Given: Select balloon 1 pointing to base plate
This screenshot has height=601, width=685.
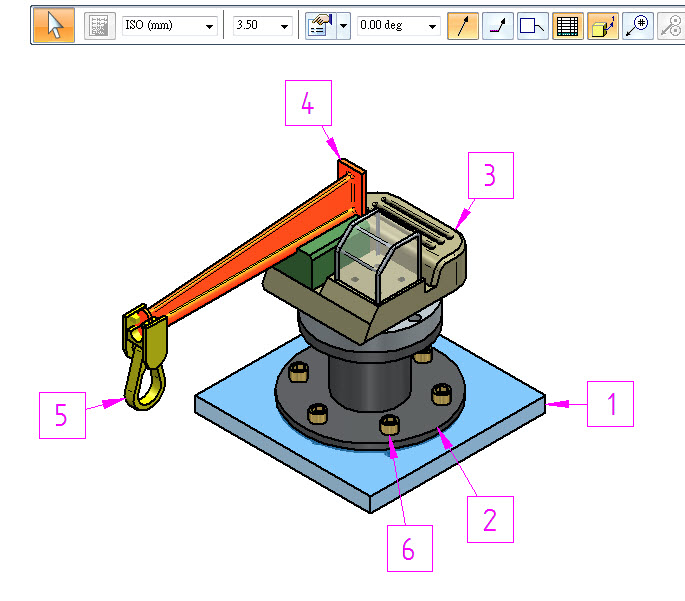Looking at the screenshot, I should tap(610, 404).
